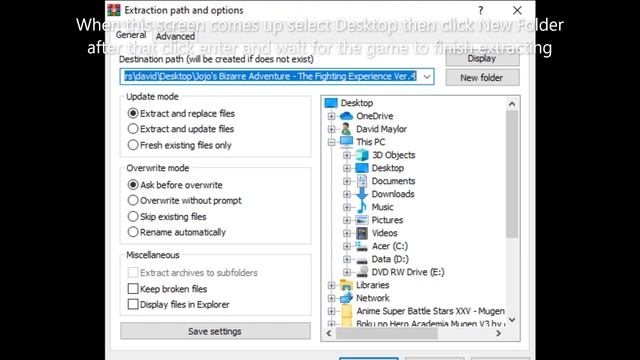Select the Network icon in the tree
This screenshot has height=360, width=640.
[x=346, y=298]
